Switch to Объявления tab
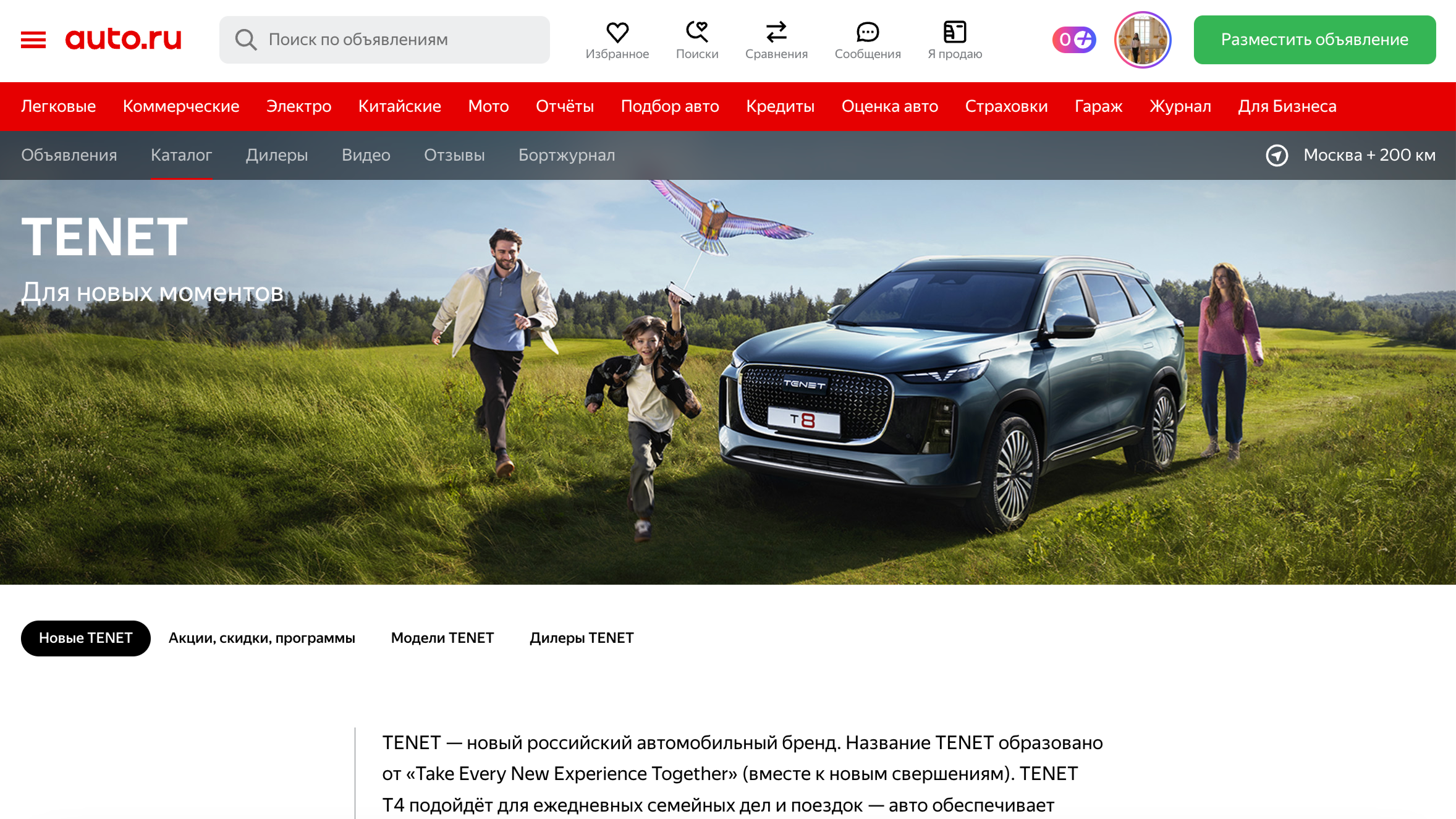 69,155
